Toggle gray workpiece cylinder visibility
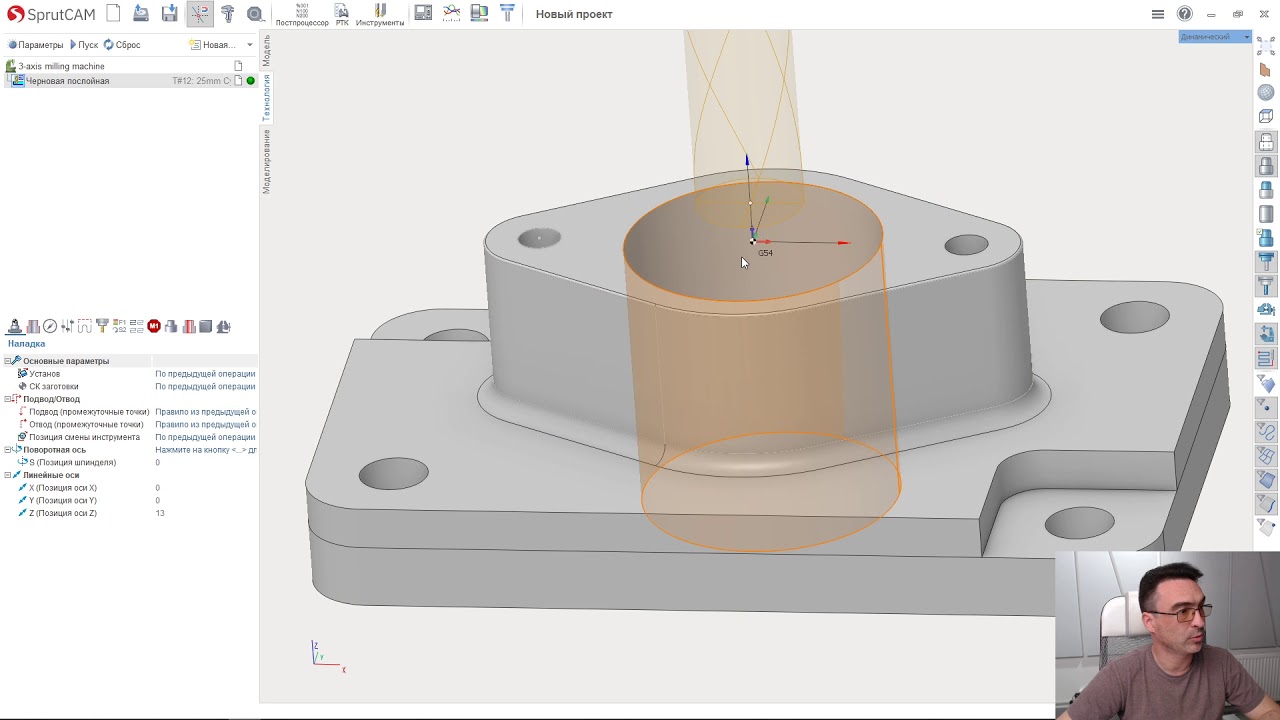This screenshot has width=1280, height=720. [1266, 214]
